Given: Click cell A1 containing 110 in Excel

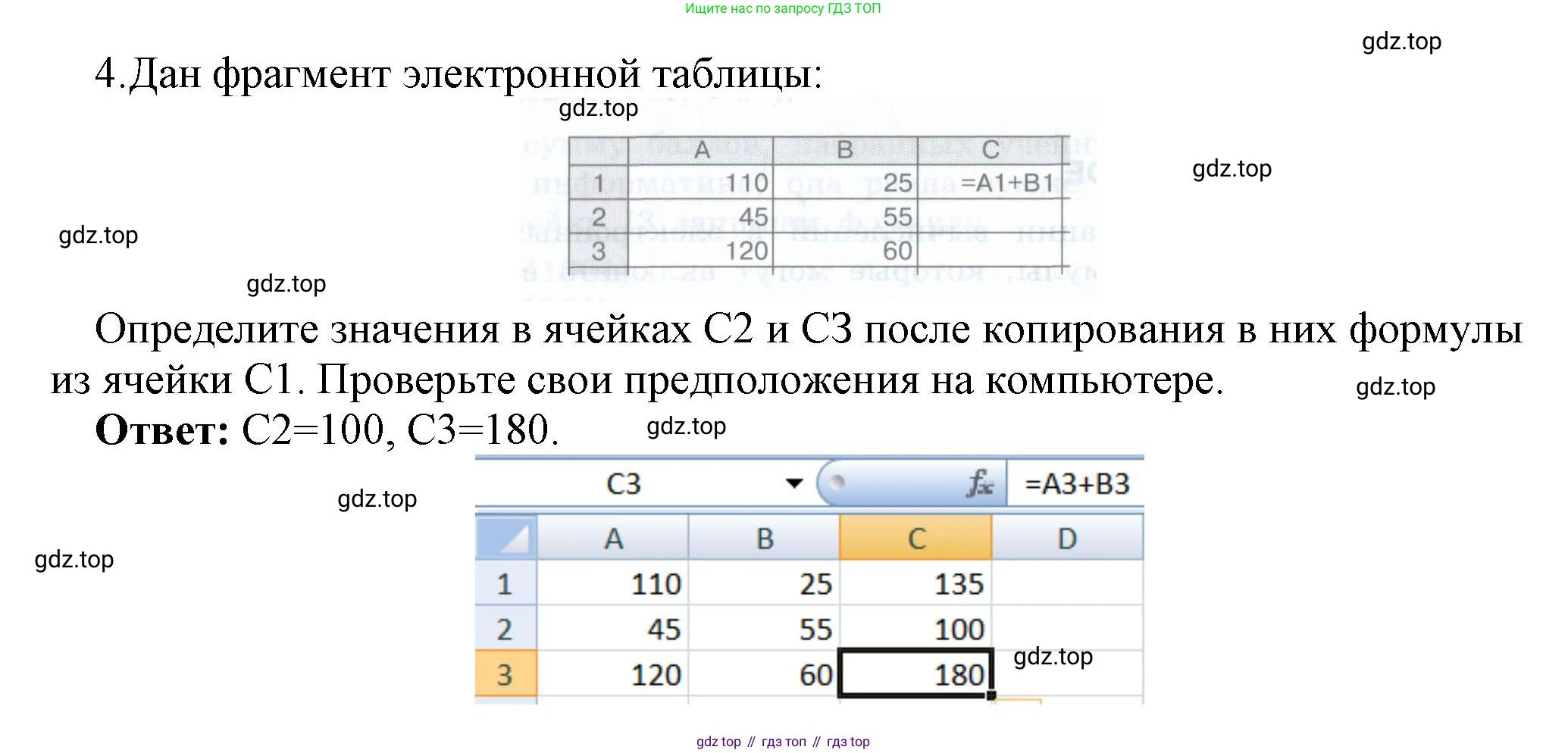Looking at the screenshot, I should [613, 583].
